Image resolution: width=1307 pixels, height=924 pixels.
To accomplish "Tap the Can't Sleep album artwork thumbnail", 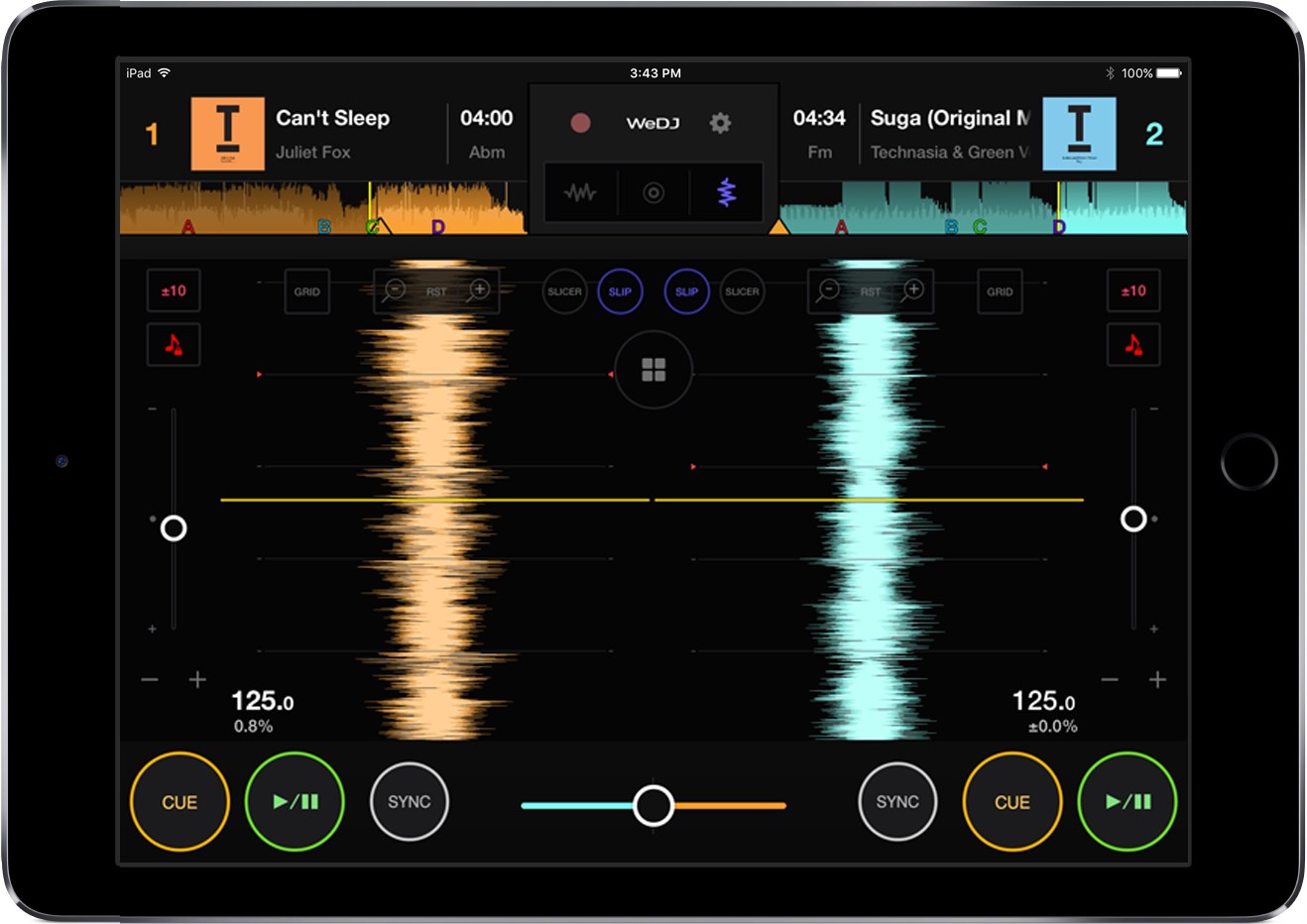I will click(226, 134).
